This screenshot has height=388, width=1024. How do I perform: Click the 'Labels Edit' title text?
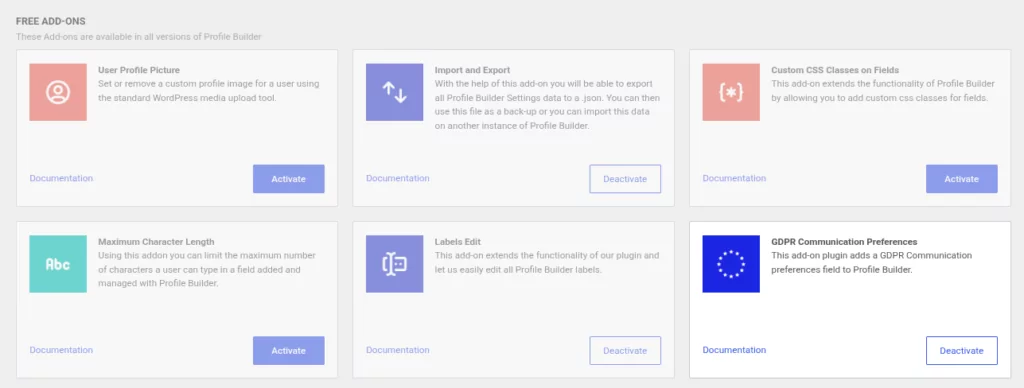click(x=458, y=242)
